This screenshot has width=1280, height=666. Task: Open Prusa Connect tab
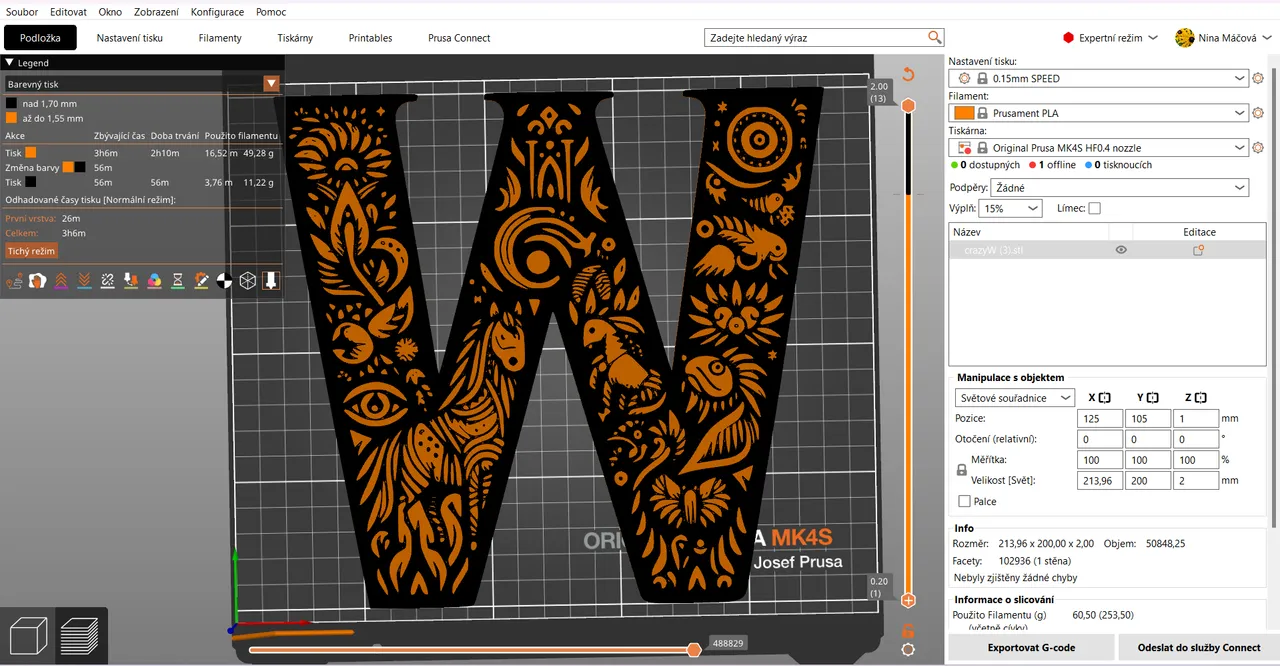459,38
